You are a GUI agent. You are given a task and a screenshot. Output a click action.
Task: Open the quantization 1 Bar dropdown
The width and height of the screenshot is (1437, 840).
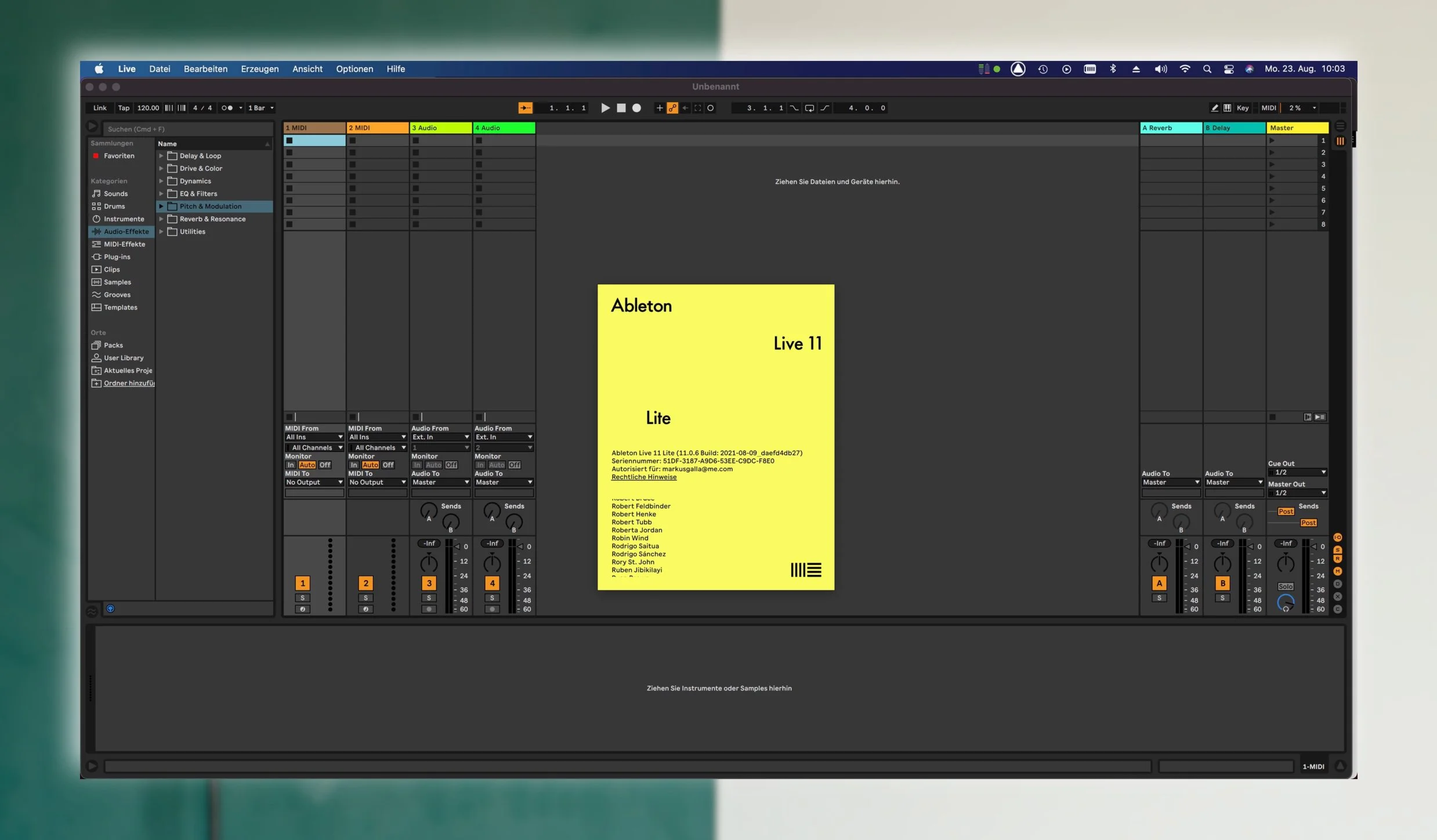point(260,108)
